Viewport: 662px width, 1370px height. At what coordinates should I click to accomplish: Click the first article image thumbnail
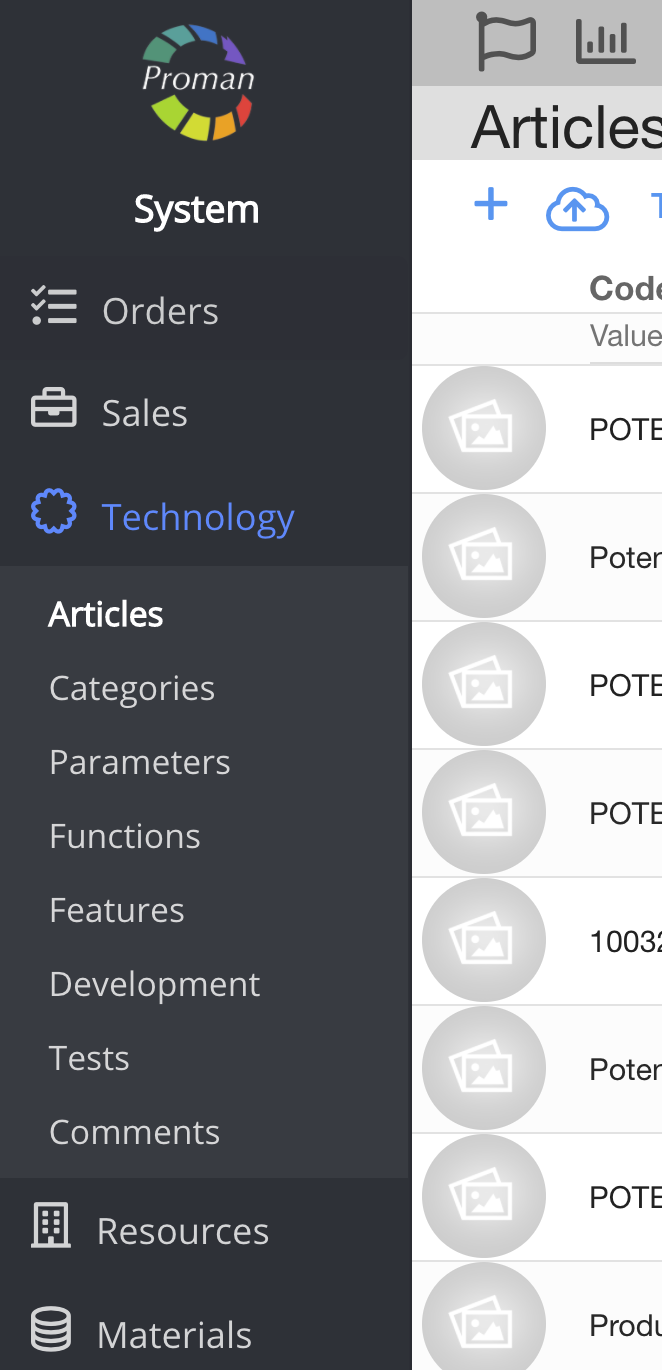pos(484,429)
